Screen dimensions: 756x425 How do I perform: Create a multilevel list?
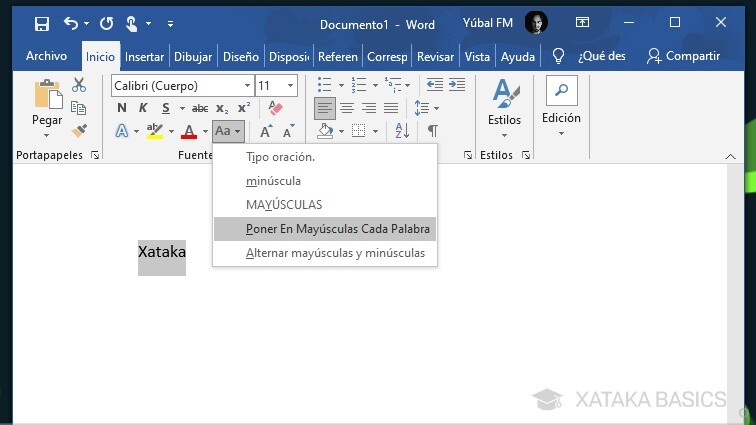coord(393,85)
